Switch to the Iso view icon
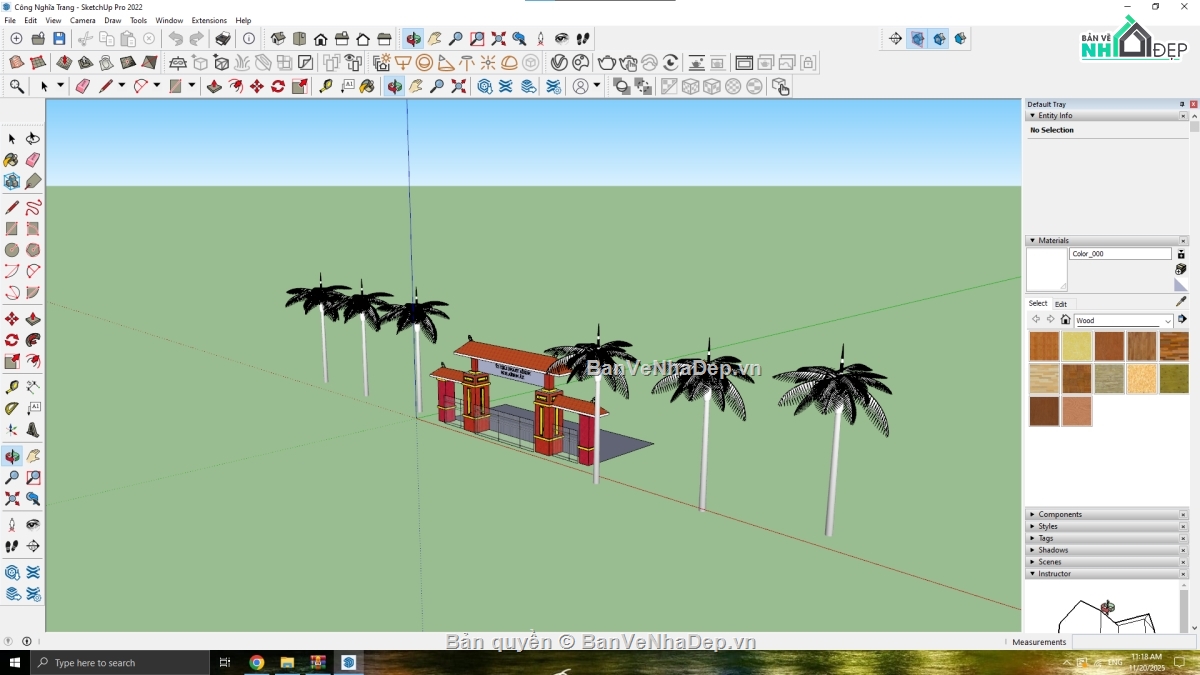The image size is (1200, 675). pyautogui.click(x=278, y=39)
